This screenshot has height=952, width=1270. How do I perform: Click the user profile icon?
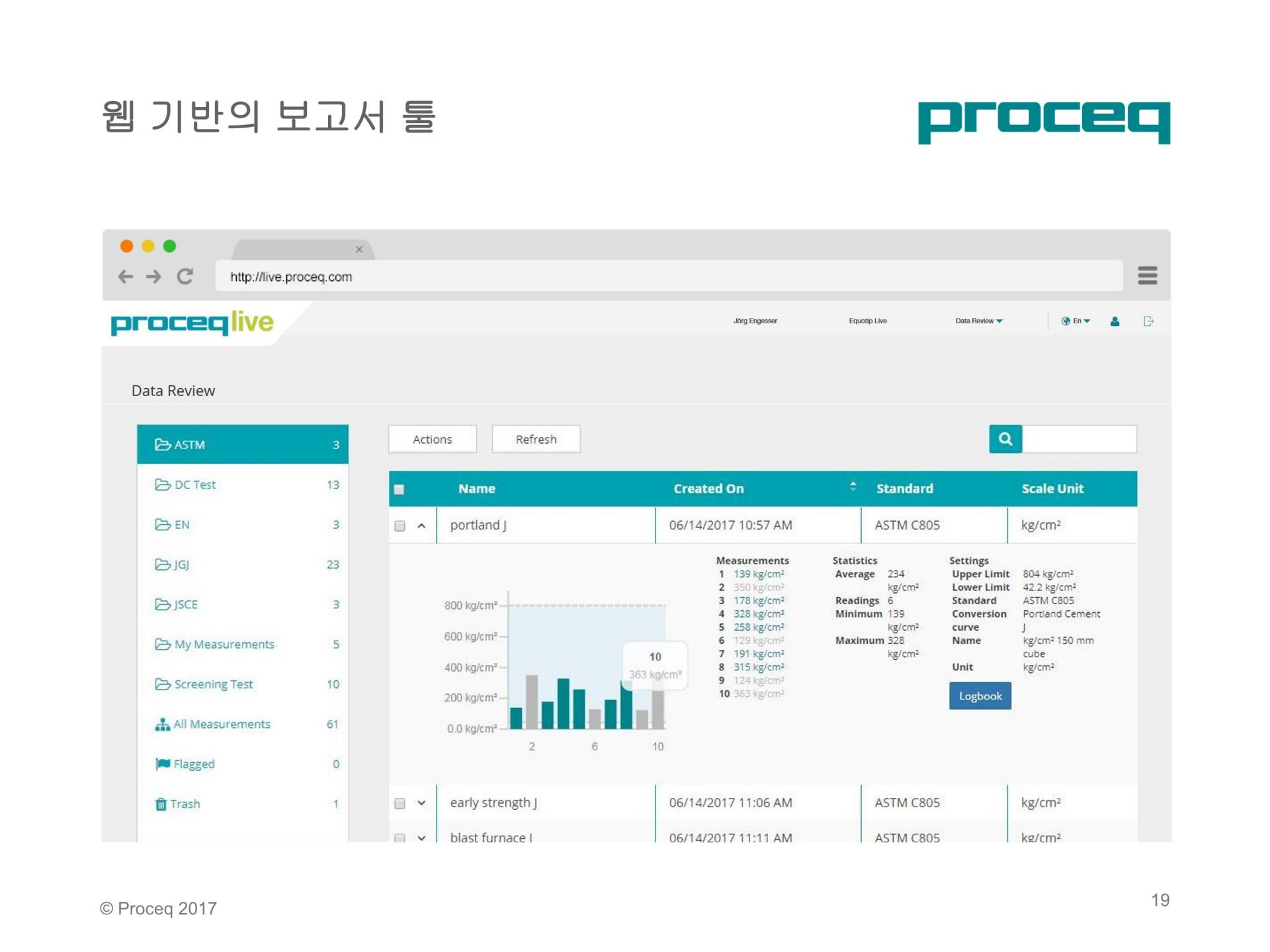click(x=1115, y=321)
